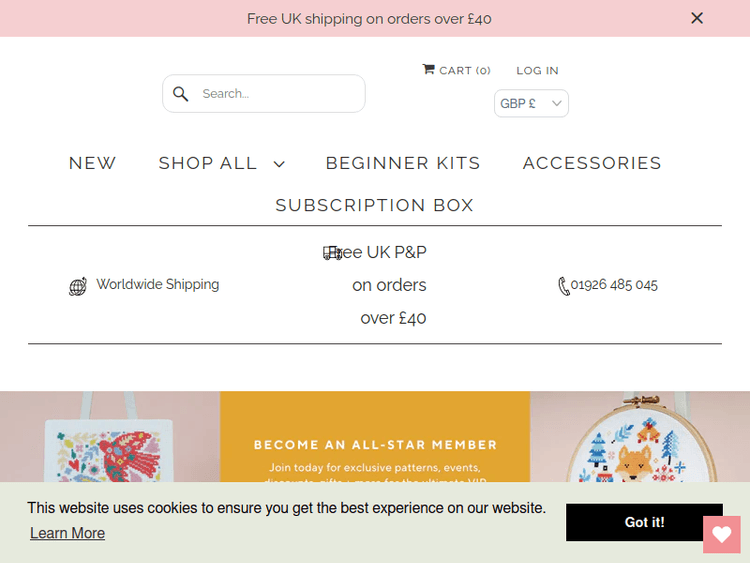Click the Become an All-Star Member banner
This screenshot has width=750, height=563.
click(x=375, y=445)
